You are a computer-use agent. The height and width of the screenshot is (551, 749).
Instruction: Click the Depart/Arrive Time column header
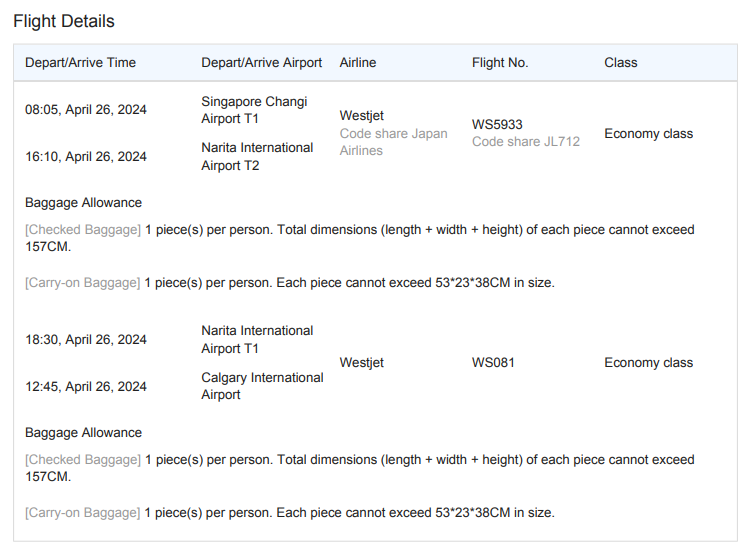point(80,62)
